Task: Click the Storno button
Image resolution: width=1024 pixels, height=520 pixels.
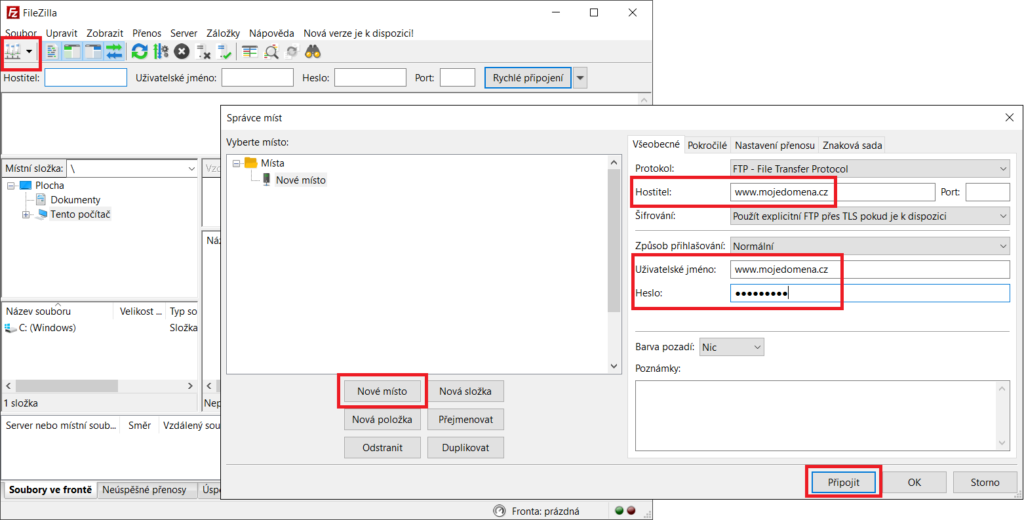Action: click(x=984, y=483)
